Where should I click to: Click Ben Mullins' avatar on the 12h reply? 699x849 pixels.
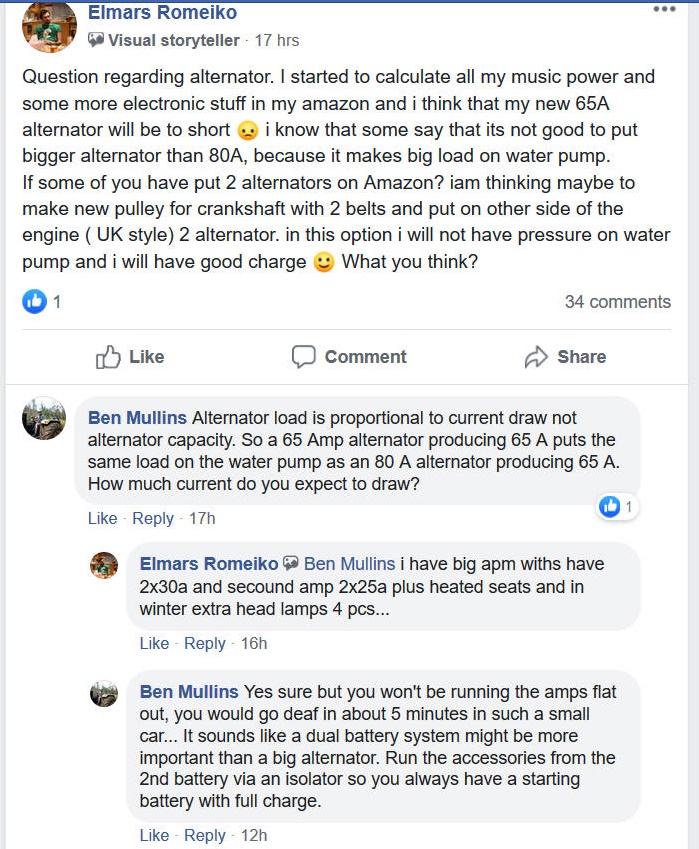[104, 693]
